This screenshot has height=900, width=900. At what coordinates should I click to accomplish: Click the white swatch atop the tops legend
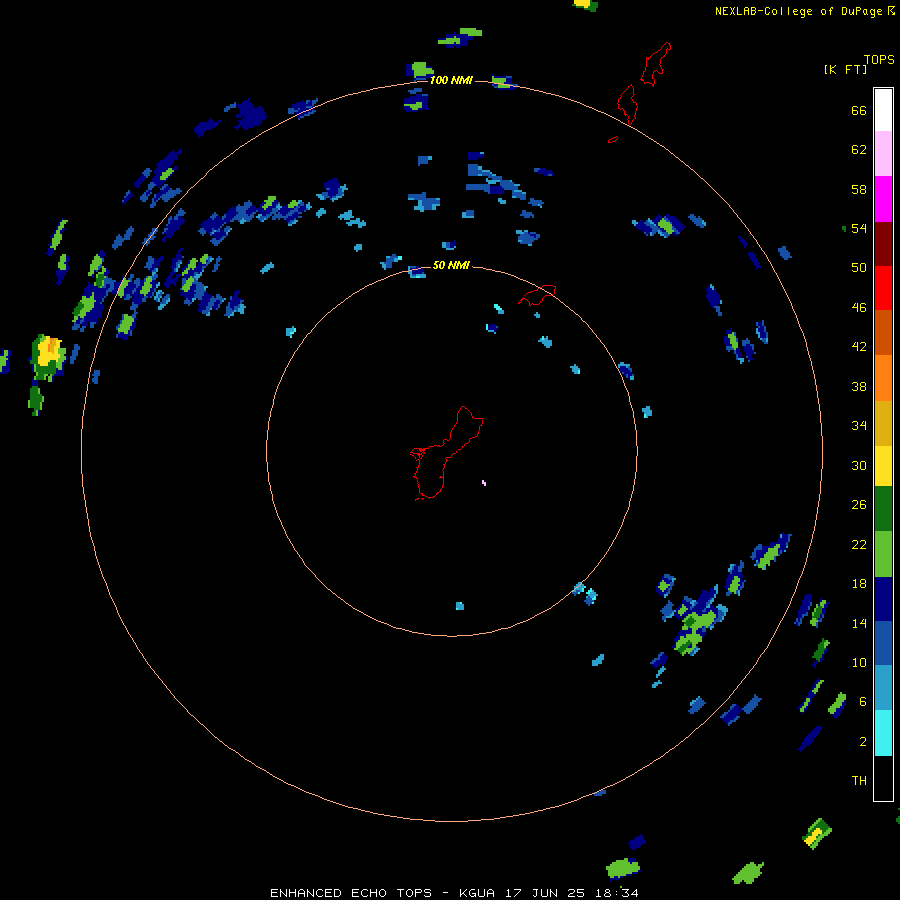pyautogui.click(x=883, y=110)
